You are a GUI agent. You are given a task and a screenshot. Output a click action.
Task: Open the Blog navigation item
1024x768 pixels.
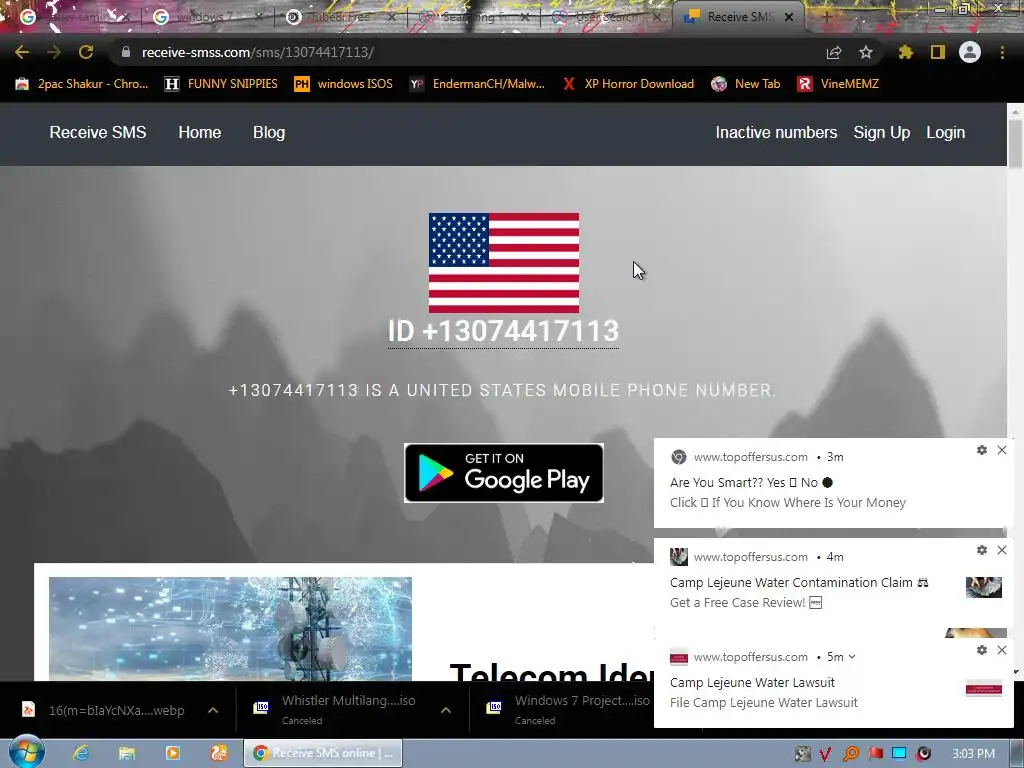[269, 133]
